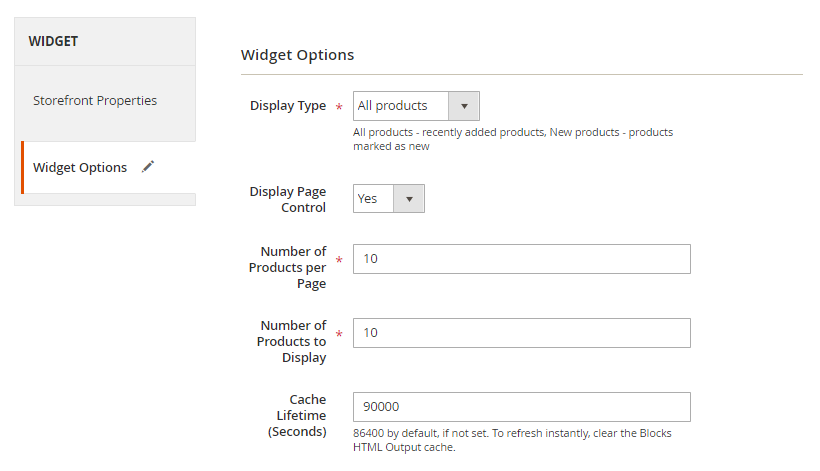Click the cache lifetime hint text below input
The width and height of the screenshot is (820, 471).
(512, 440)
